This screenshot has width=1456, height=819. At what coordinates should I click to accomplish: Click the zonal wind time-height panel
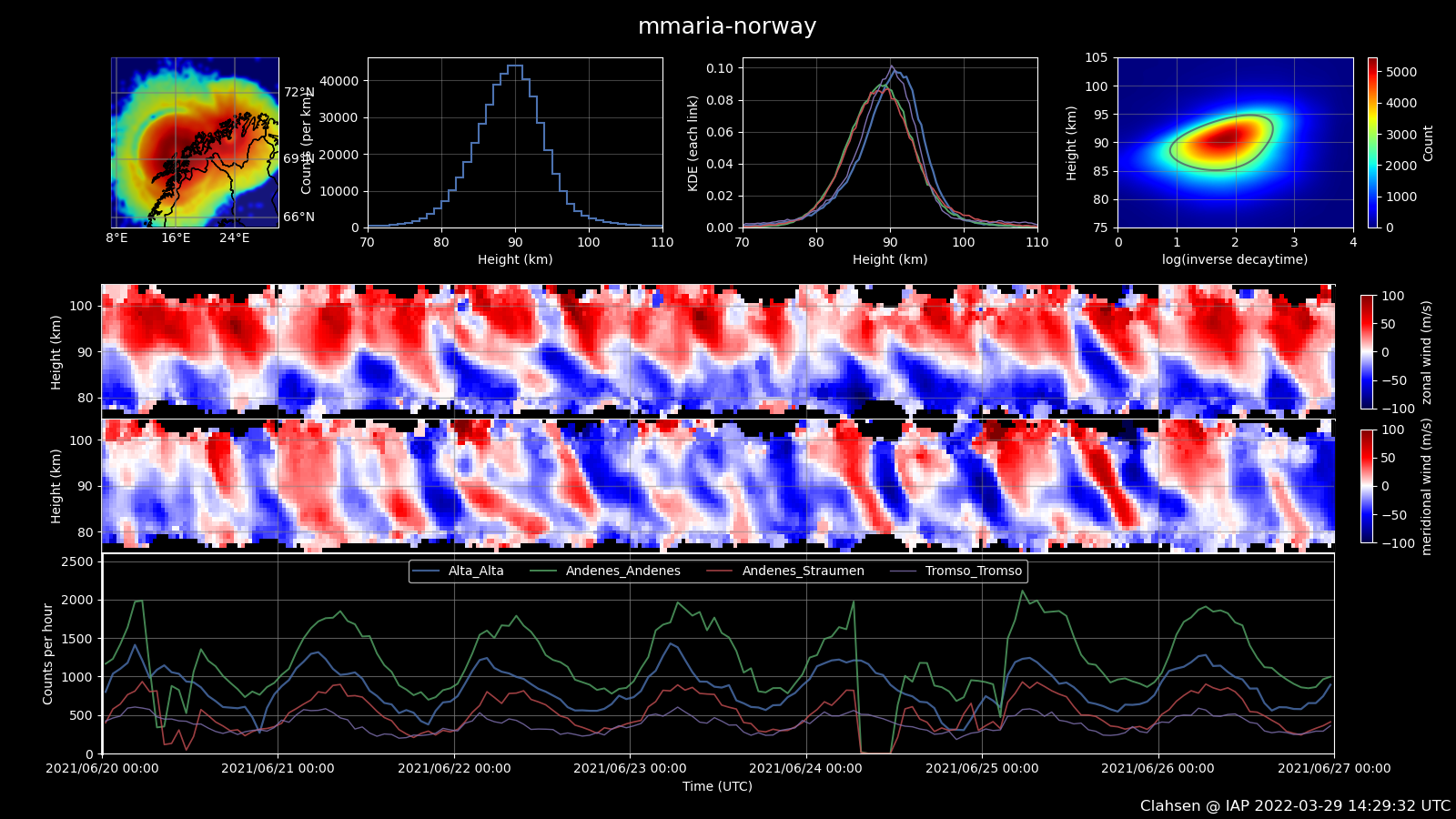(x=718, y=351)
